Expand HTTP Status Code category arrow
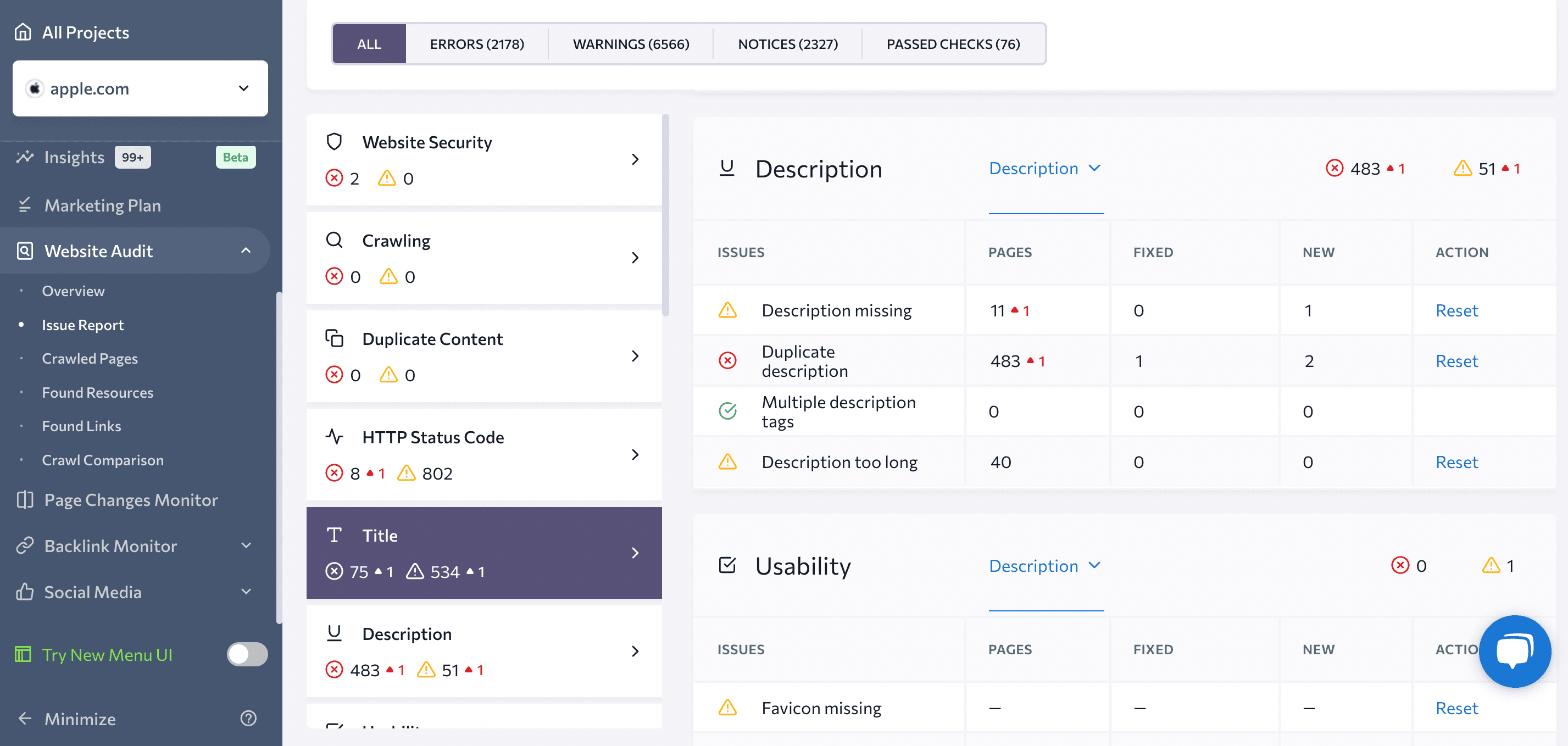Screen dimensions: 1568x746 [635, 454]
